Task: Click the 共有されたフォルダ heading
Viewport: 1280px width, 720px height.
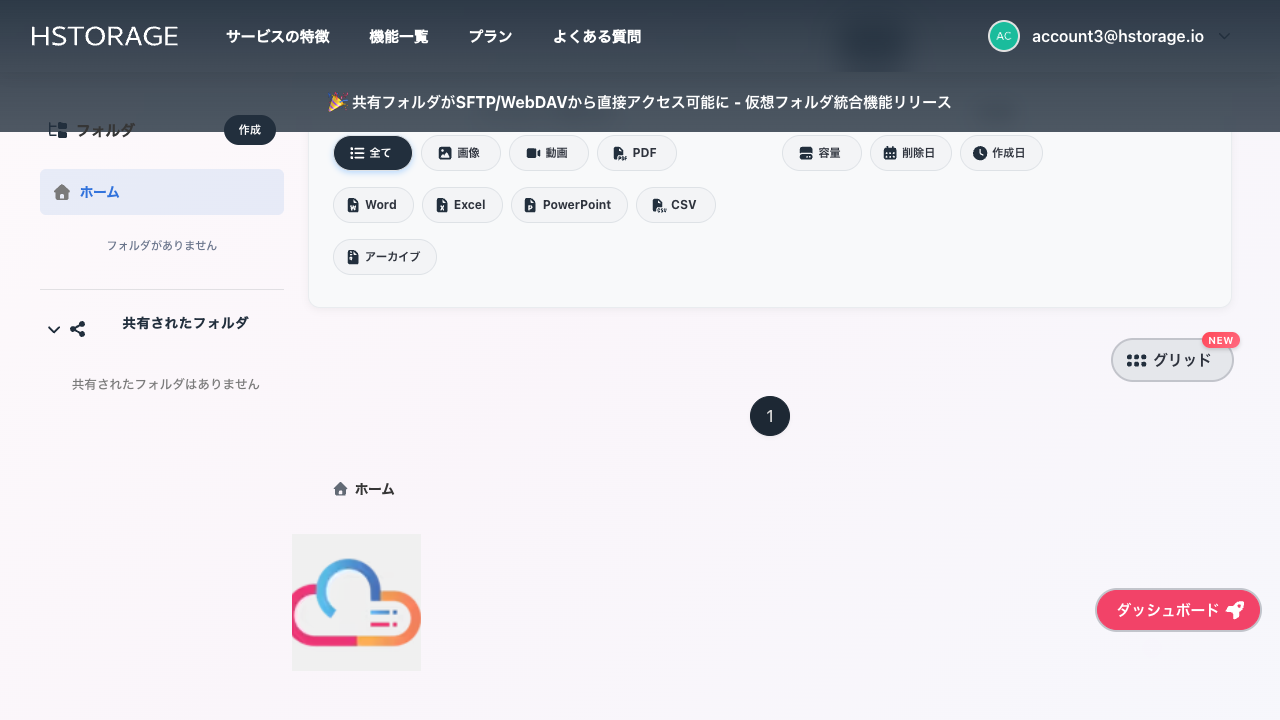Action: click(185, 323)
